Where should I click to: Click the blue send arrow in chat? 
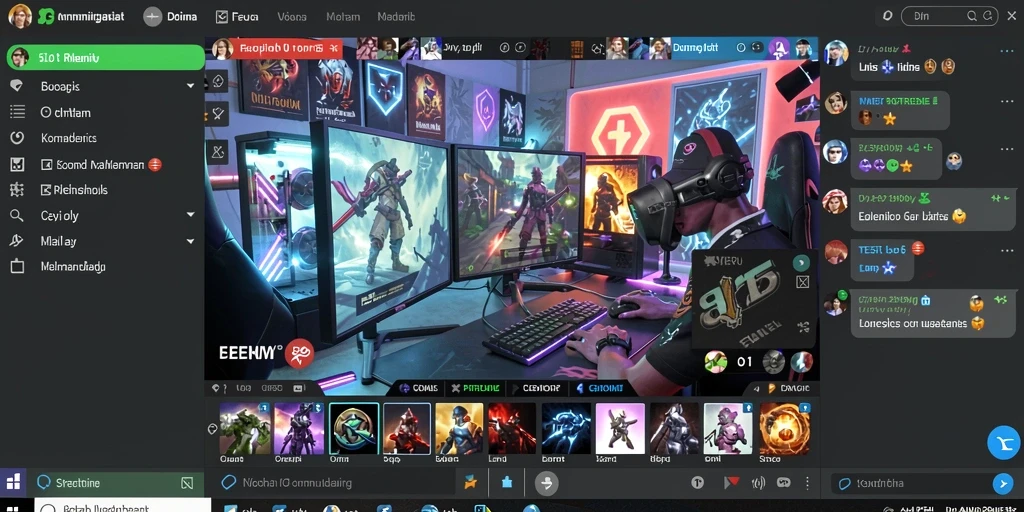coord(1002,483)
